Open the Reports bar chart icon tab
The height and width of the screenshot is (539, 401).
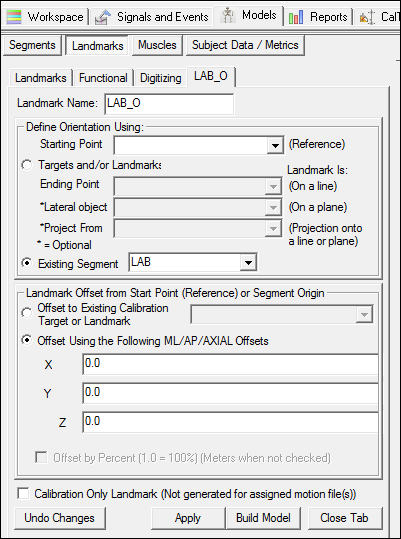[318, 17]
